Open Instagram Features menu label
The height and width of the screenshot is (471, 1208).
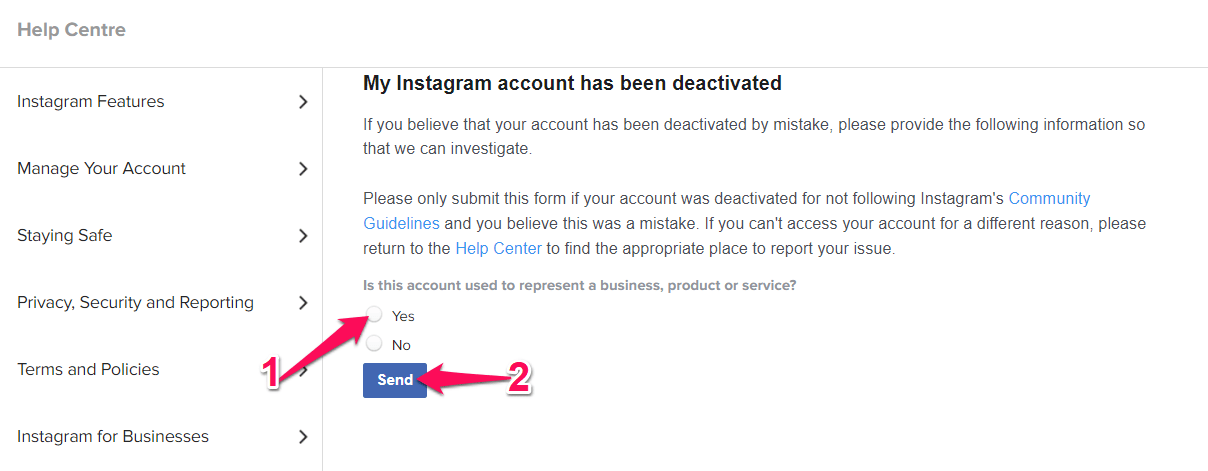tap(91, 102)
